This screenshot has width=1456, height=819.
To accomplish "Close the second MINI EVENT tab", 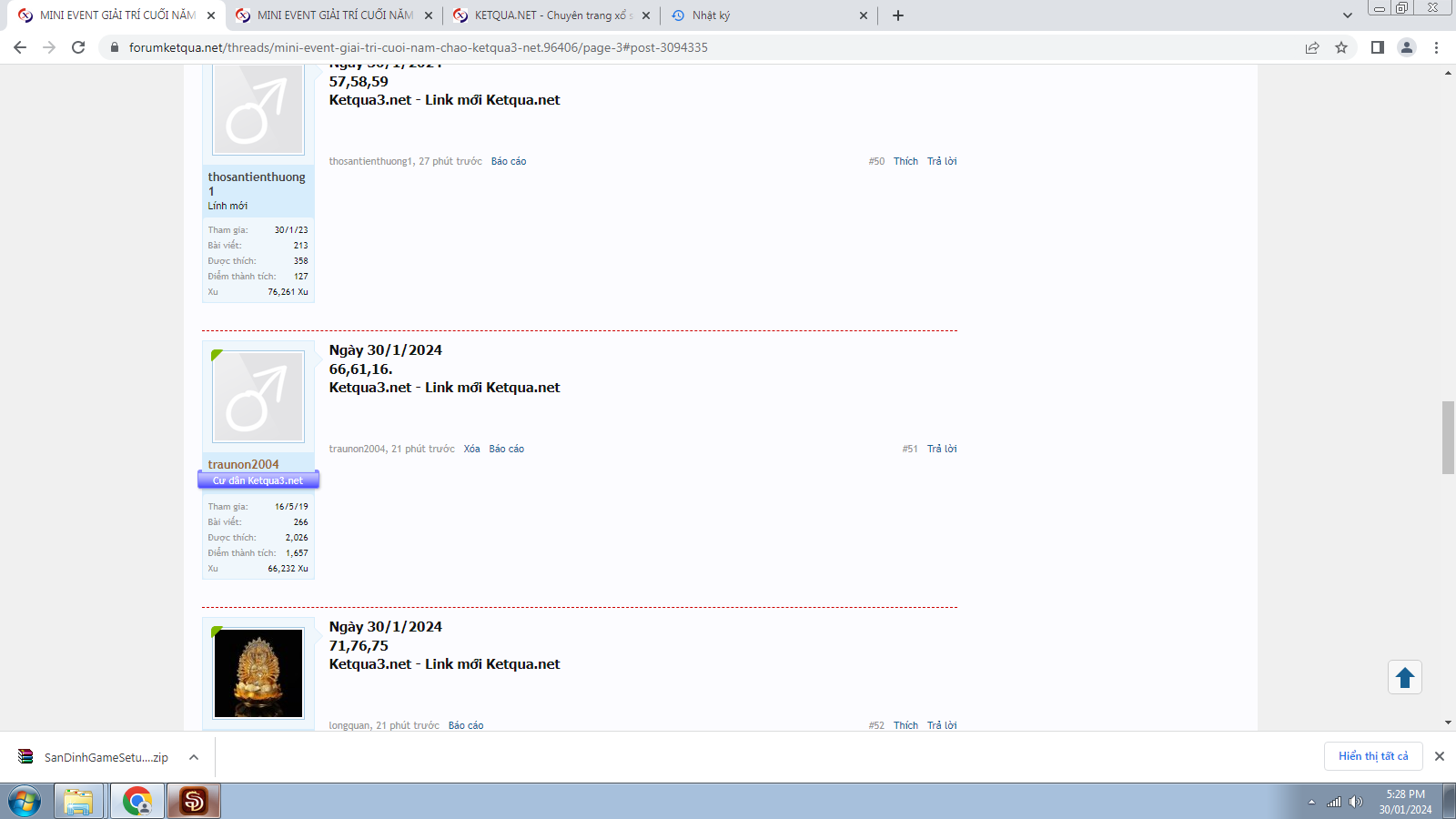I will click(429, 15).
